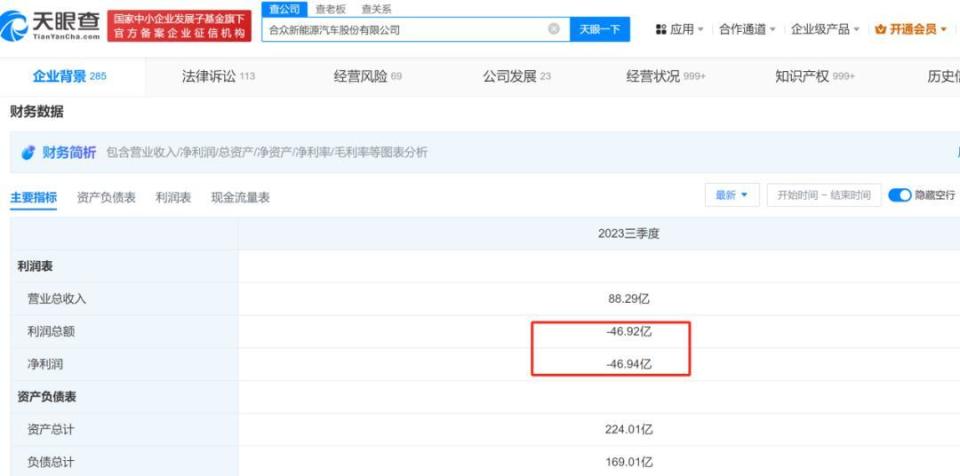Click the 88.29亿 revenue value
960x476 pixels.
(x=629, y=299)
